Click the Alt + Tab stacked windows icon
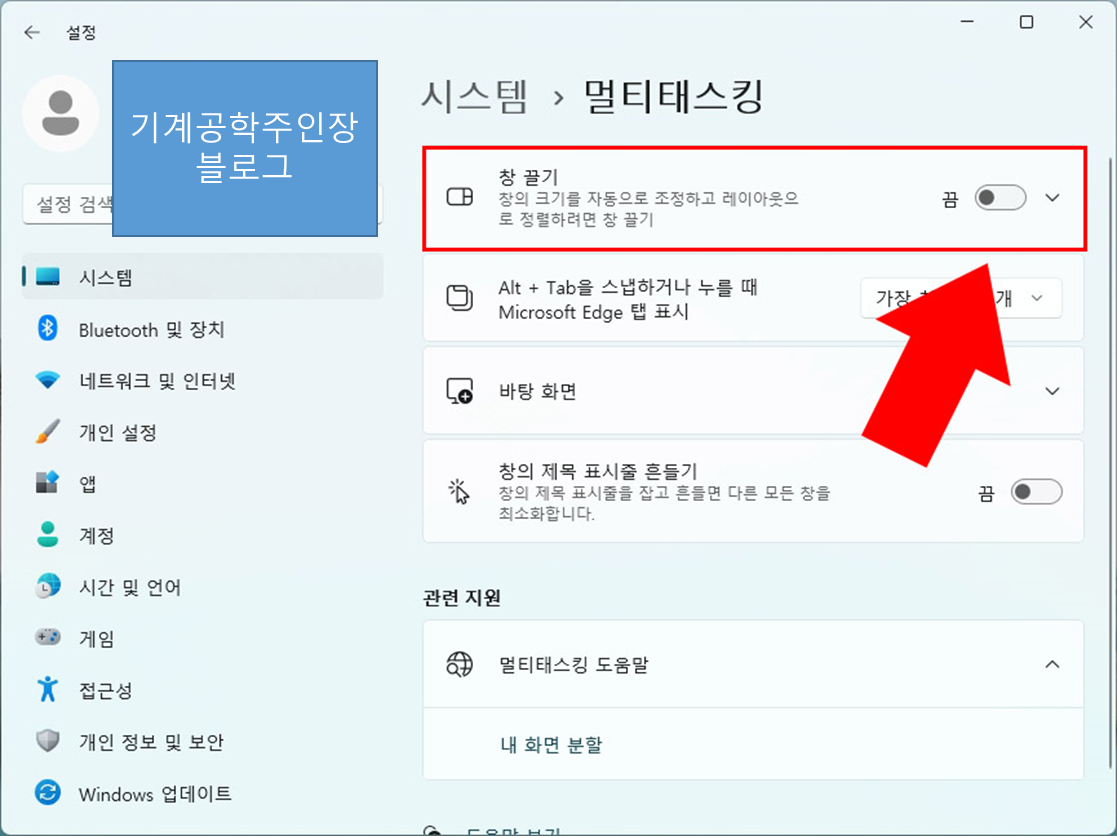Viewport: 1117px width, 836px height. click(459, 298)
